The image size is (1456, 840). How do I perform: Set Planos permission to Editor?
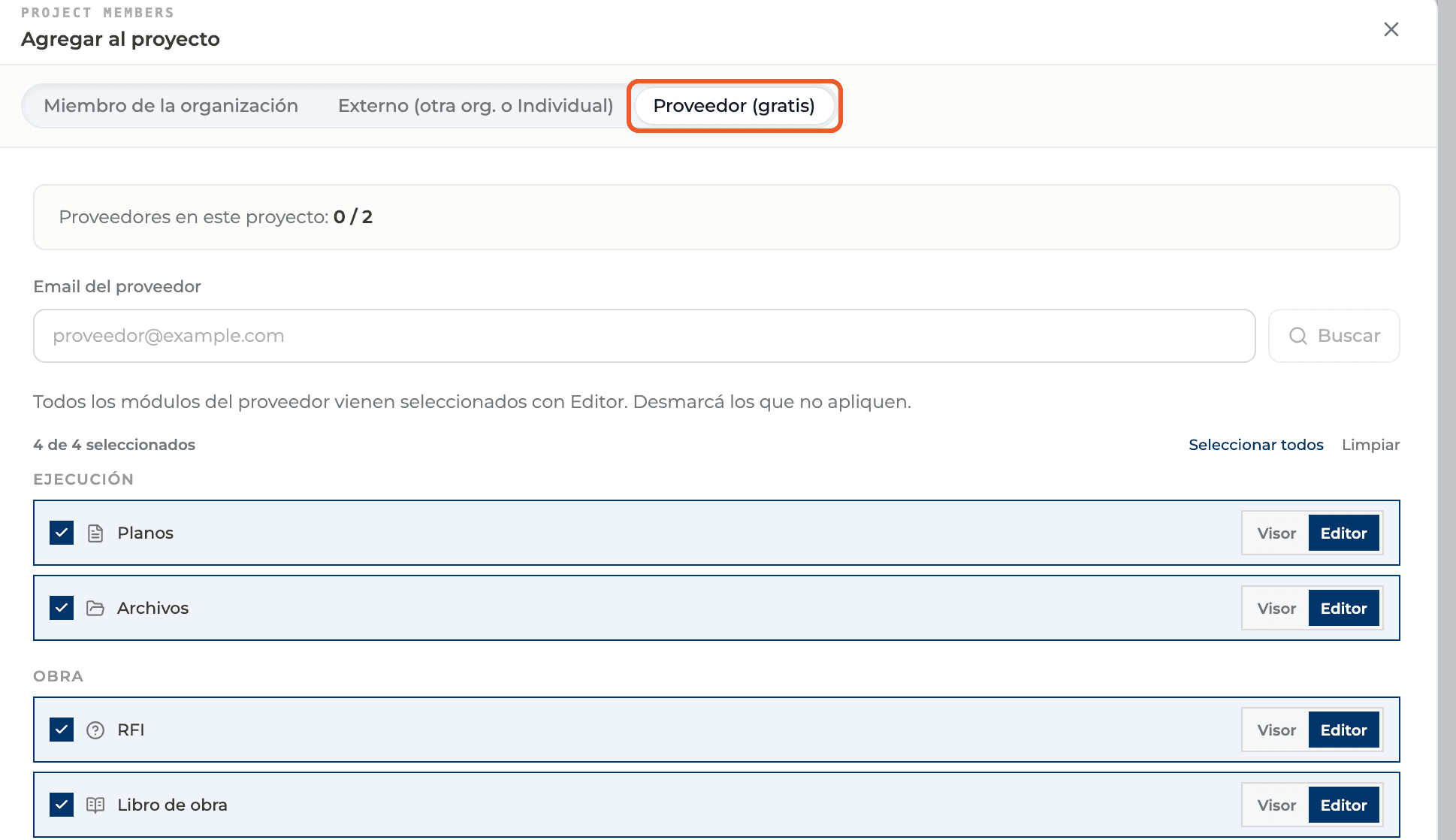(x=1344, y=533)
